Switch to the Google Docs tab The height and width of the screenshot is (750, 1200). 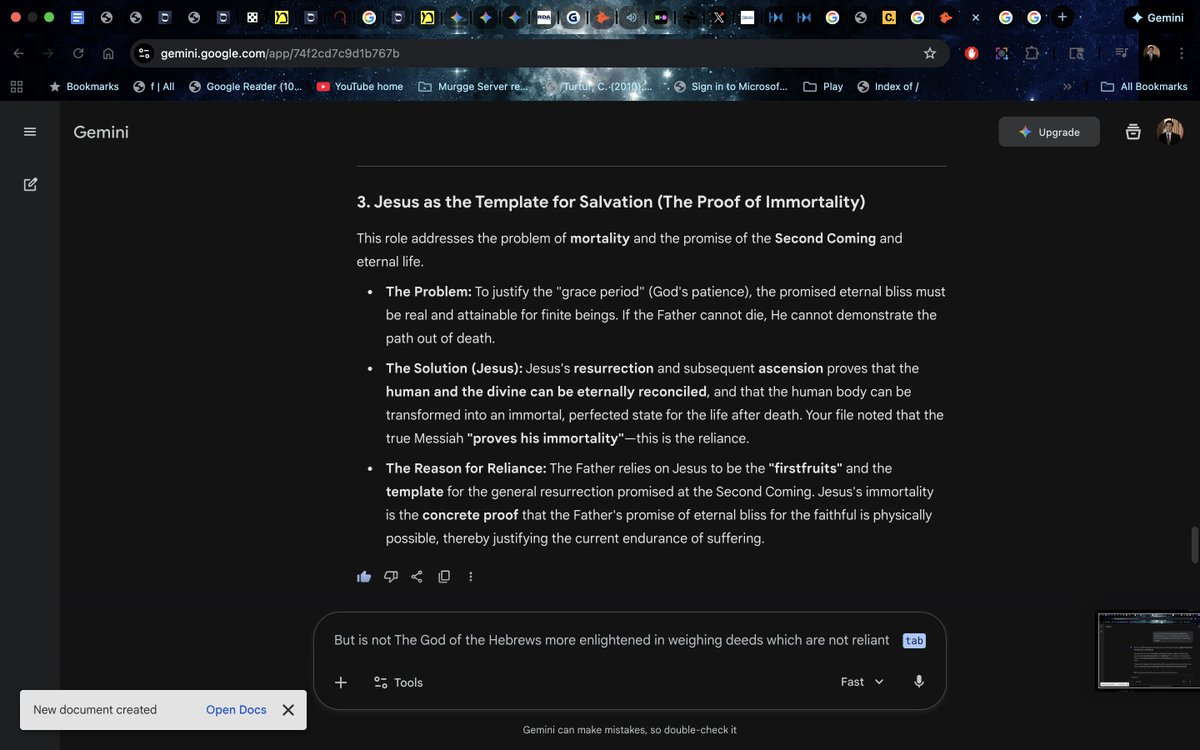[x=77, y=17]
